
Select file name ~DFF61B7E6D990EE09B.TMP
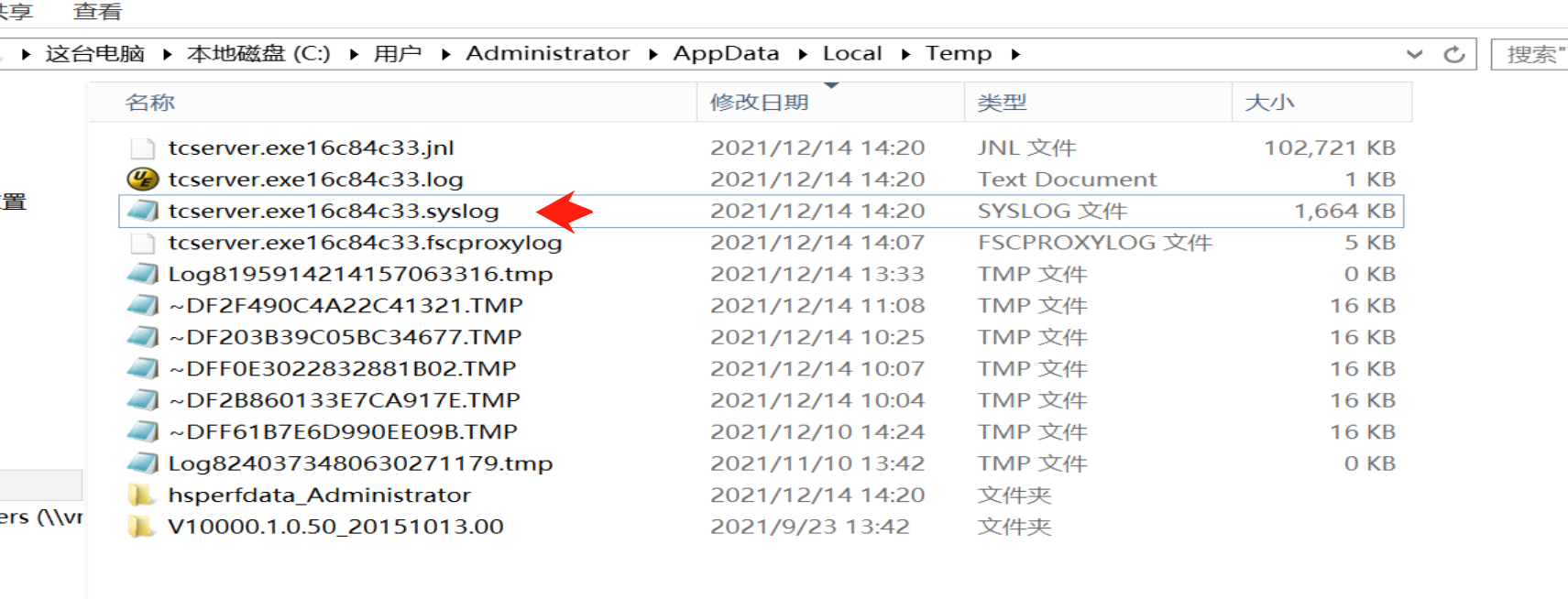[x=343, y=431]
